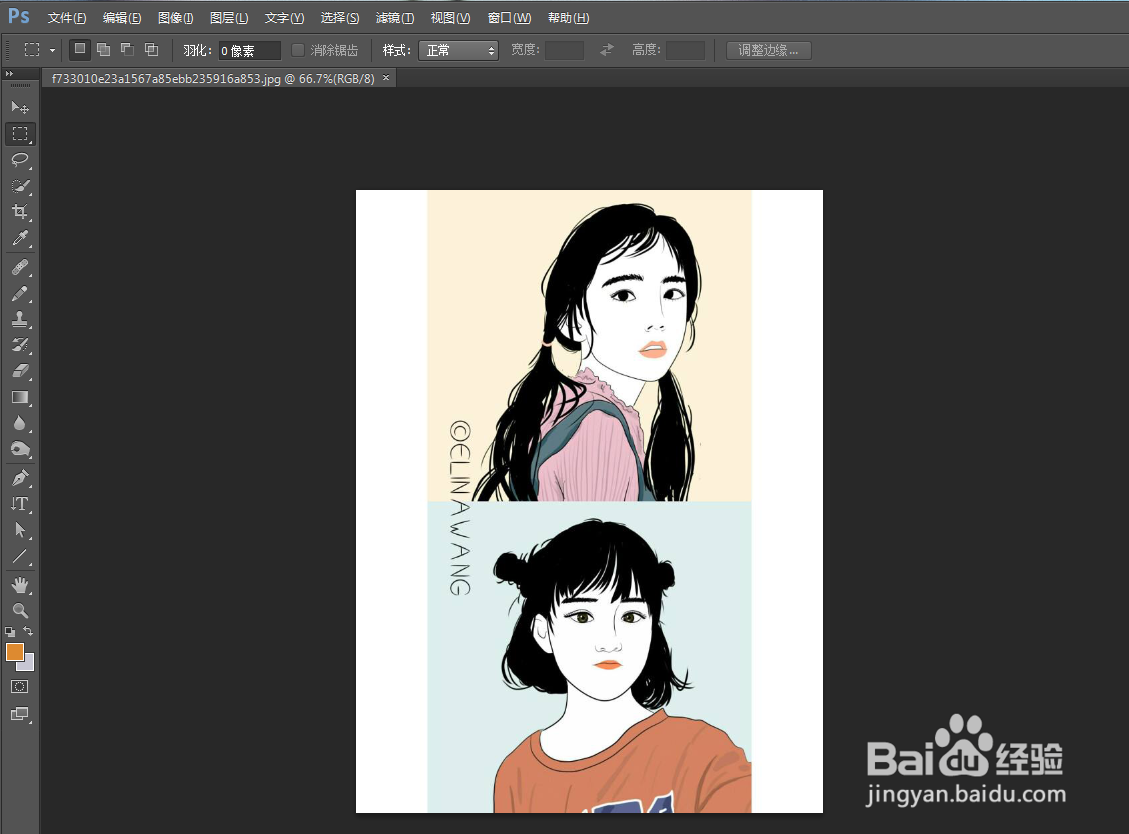The height and width of the screenshot is (834, 1129).
Task: Select the Zoom tool
Action: 19,611
